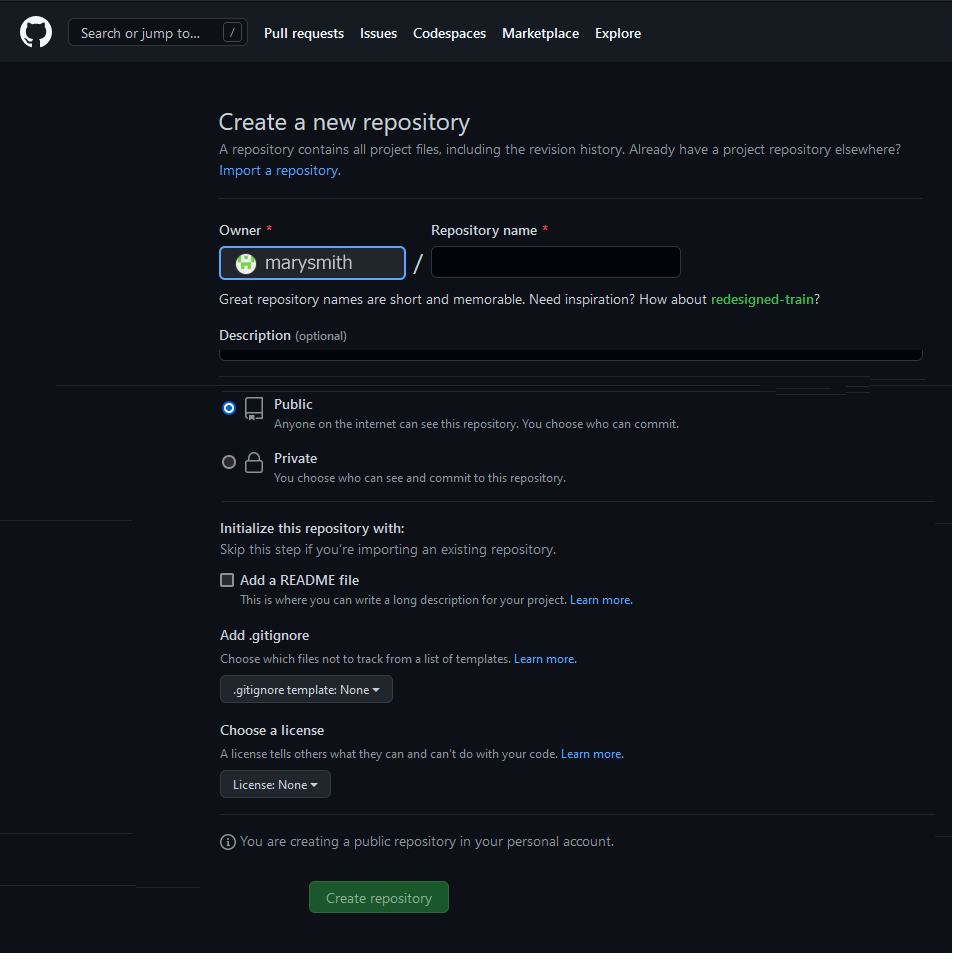Click the Initialize this repository with heading
The height and width of the screenshot is (960, 954).
pyautogui.click(x=312, y=528)
